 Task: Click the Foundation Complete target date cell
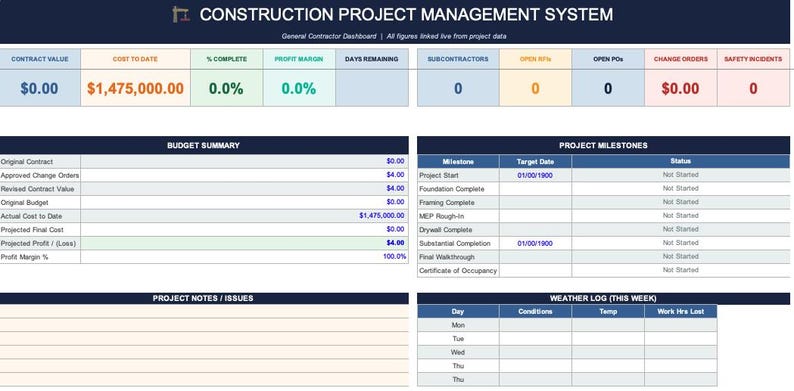click(535, 189)
